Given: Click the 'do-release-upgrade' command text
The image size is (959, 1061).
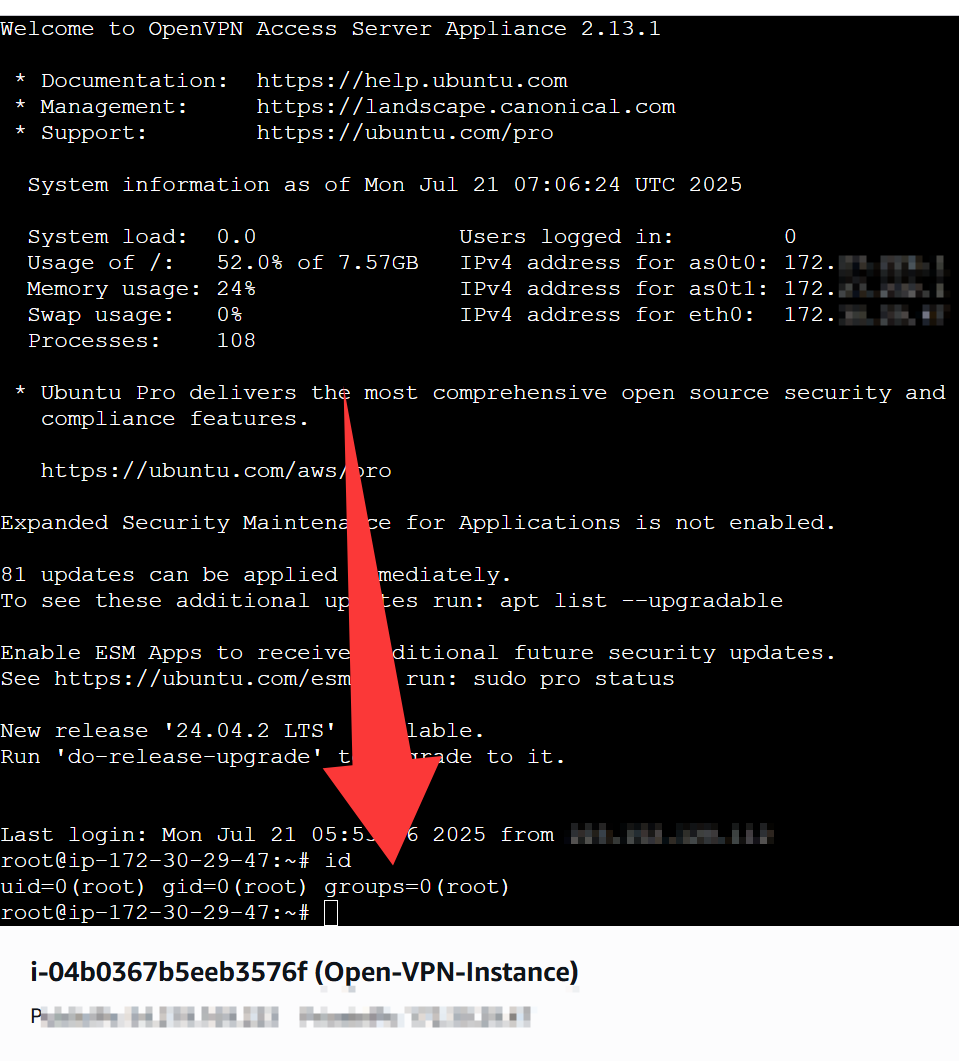Looking at the screenshot, I should tap(188, 757).
